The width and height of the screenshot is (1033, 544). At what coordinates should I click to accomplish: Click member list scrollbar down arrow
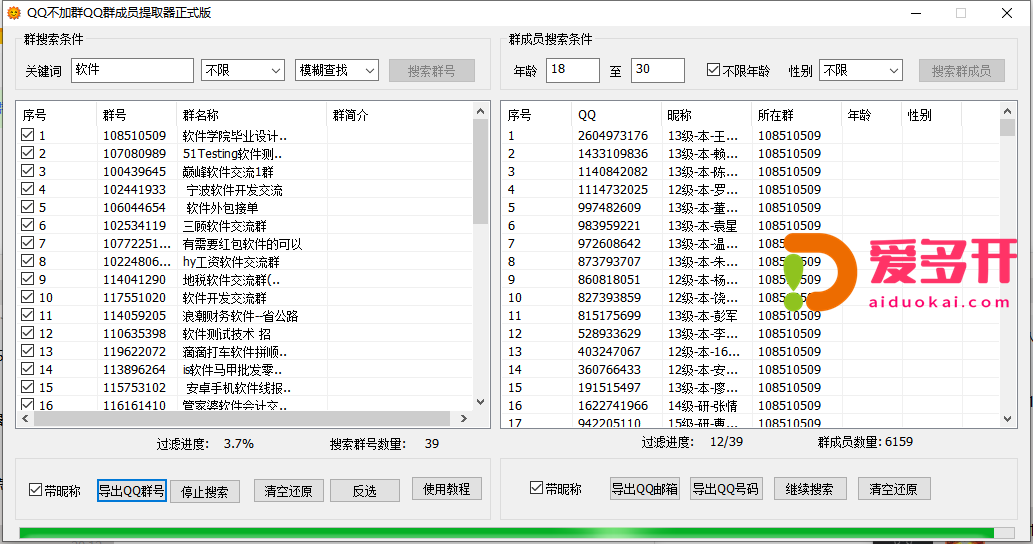(1007, 418)
